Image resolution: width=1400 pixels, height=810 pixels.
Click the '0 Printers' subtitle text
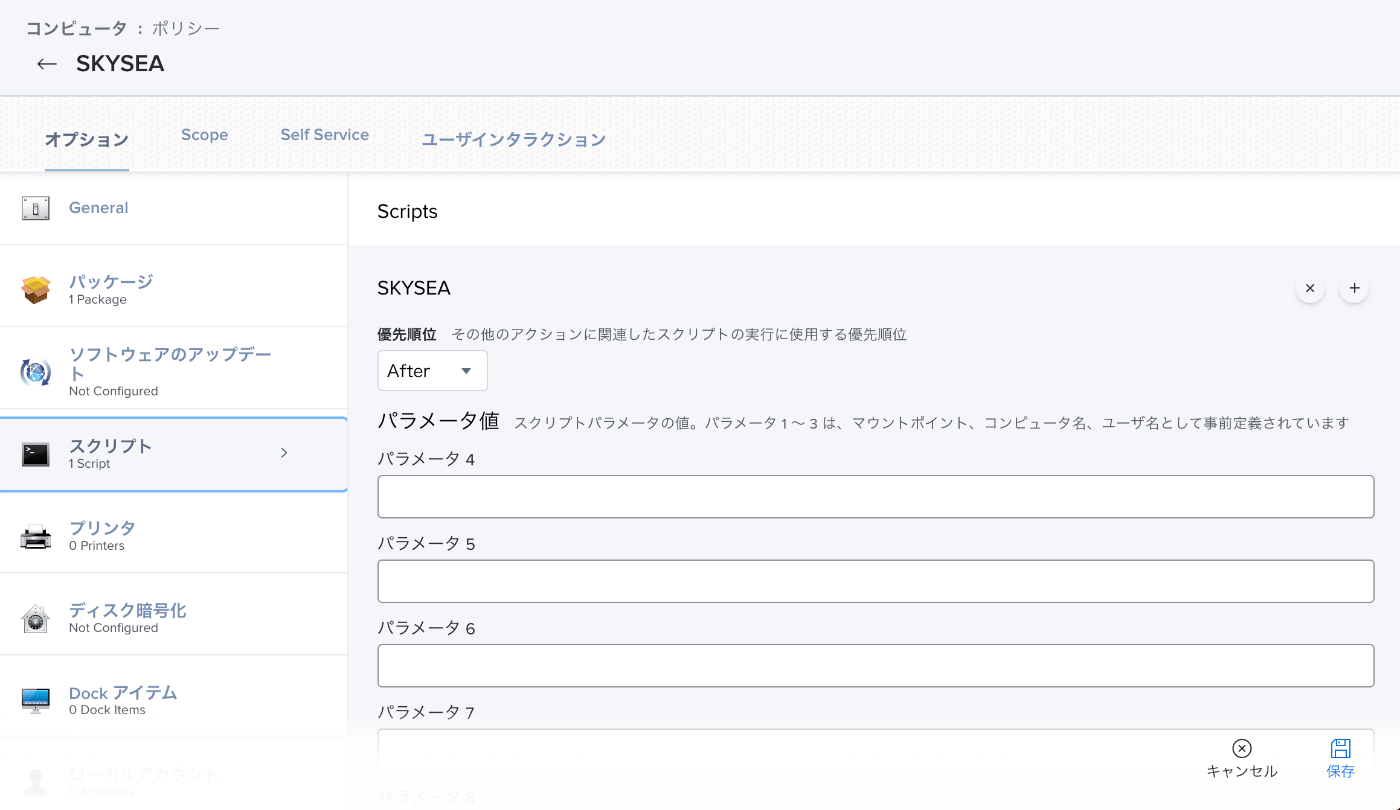tap(97, 546)
